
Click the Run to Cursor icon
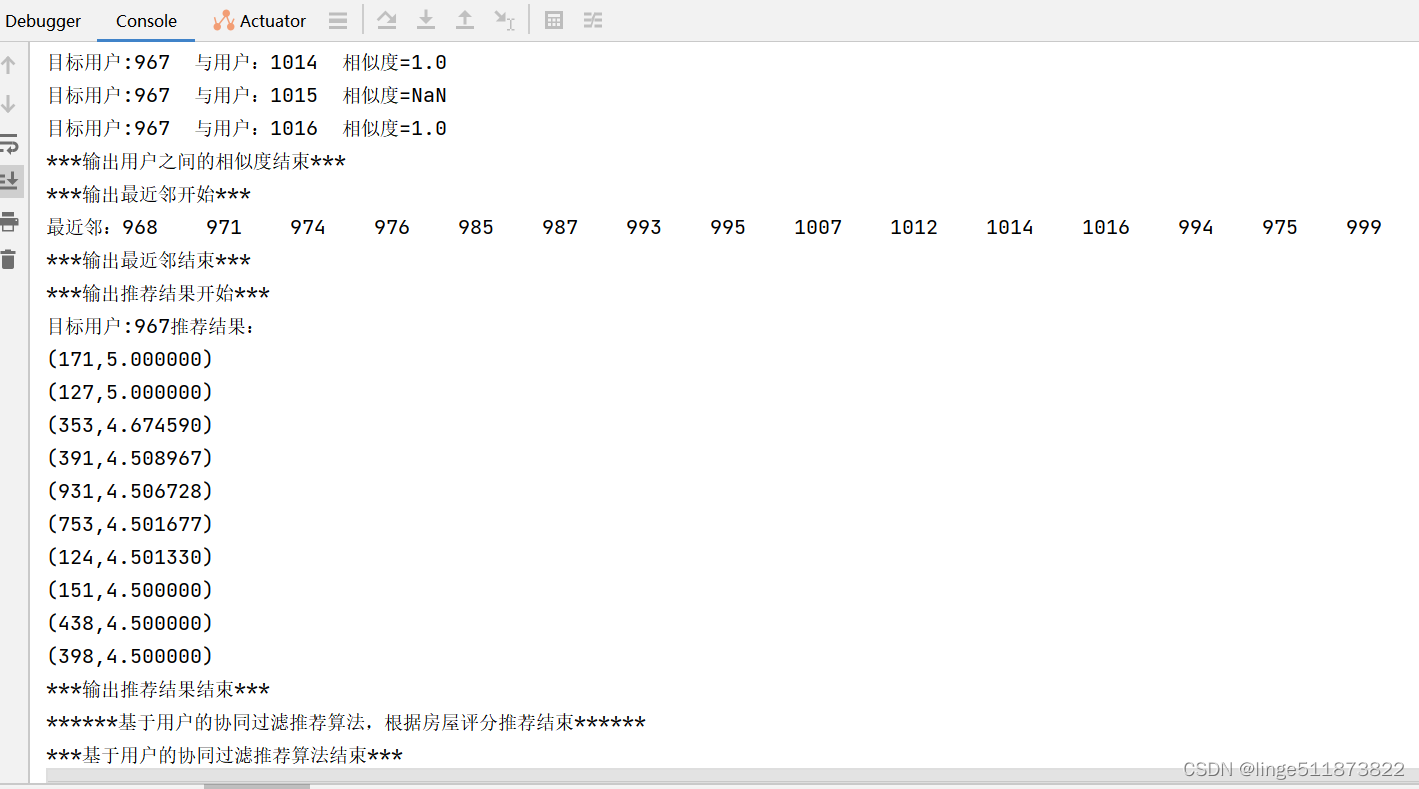tap(505, 20)
